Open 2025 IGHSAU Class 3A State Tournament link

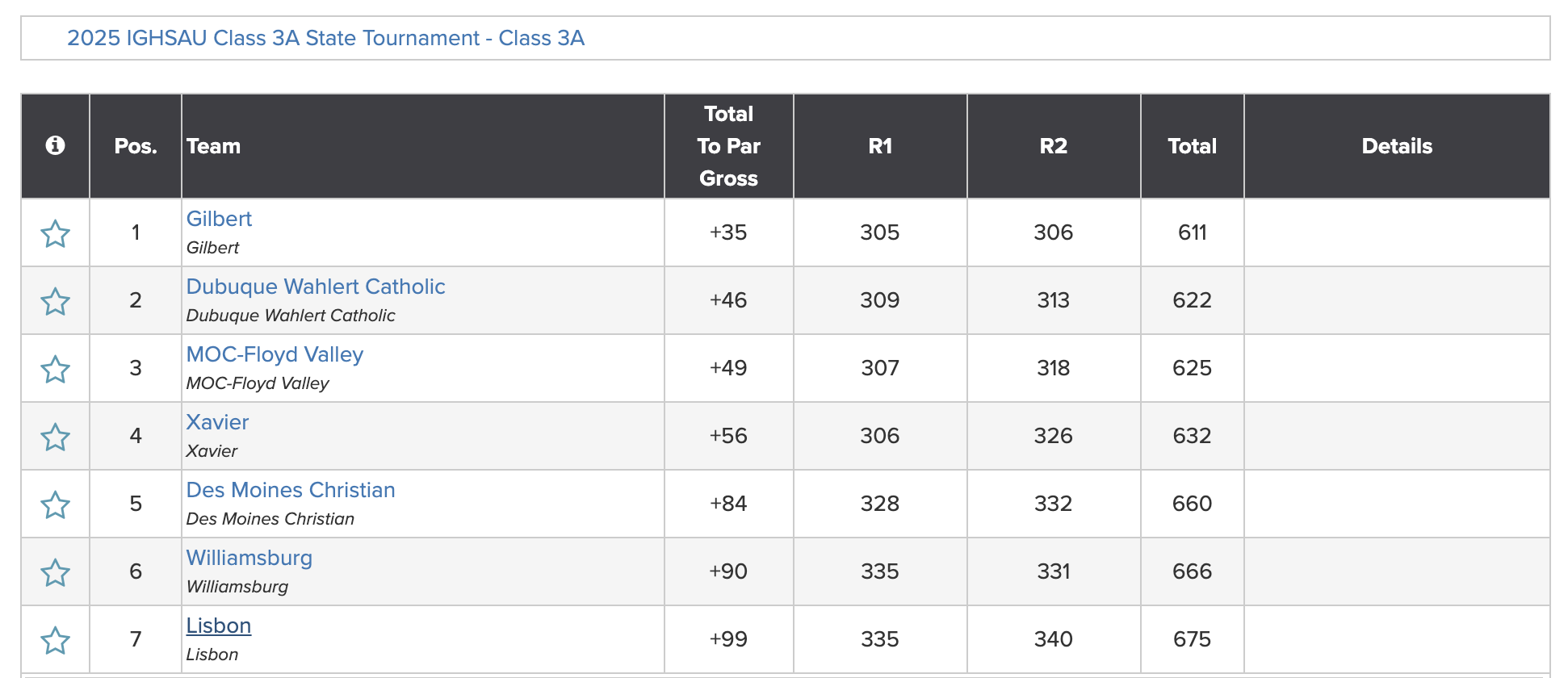coord(325,38)
